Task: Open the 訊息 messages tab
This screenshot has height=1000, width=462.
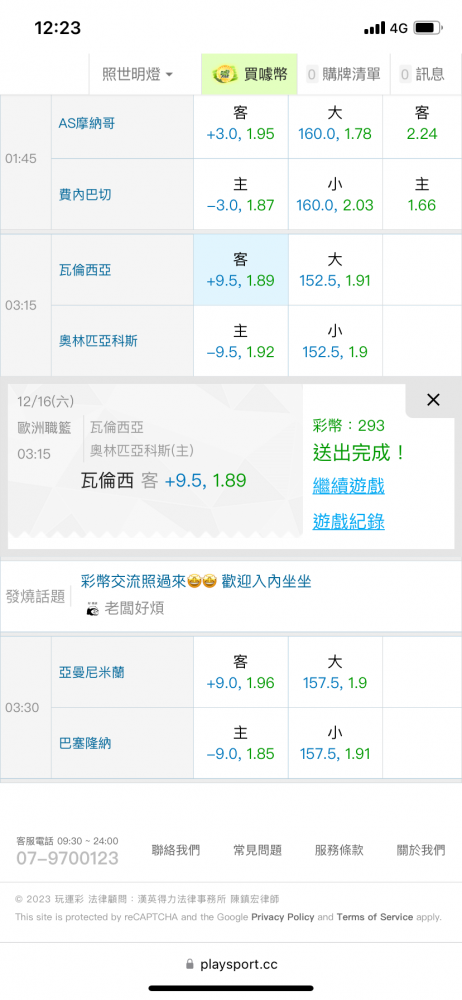Action: (422, 74)
